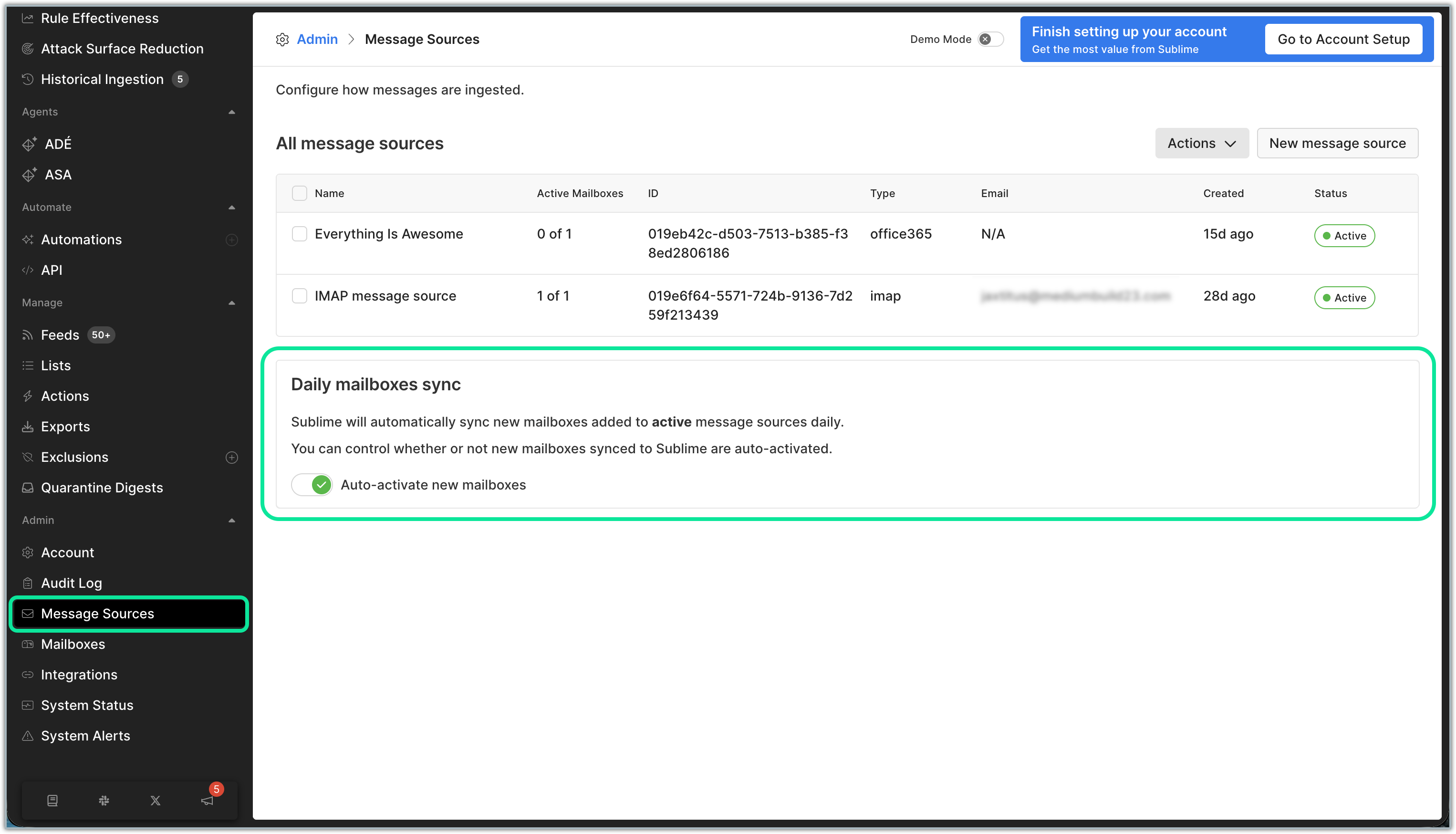
Task: Click the 'office365' type cell
Action: point(901,234)
